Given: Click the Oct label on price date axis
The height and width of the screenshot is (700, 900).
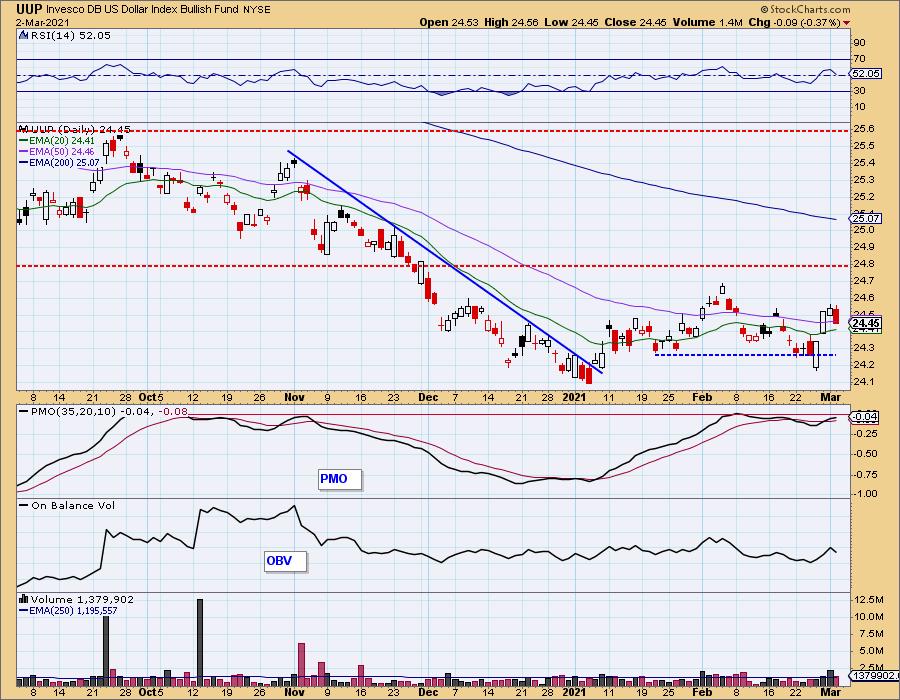Looking at the screenshot, I should (148, 397).
